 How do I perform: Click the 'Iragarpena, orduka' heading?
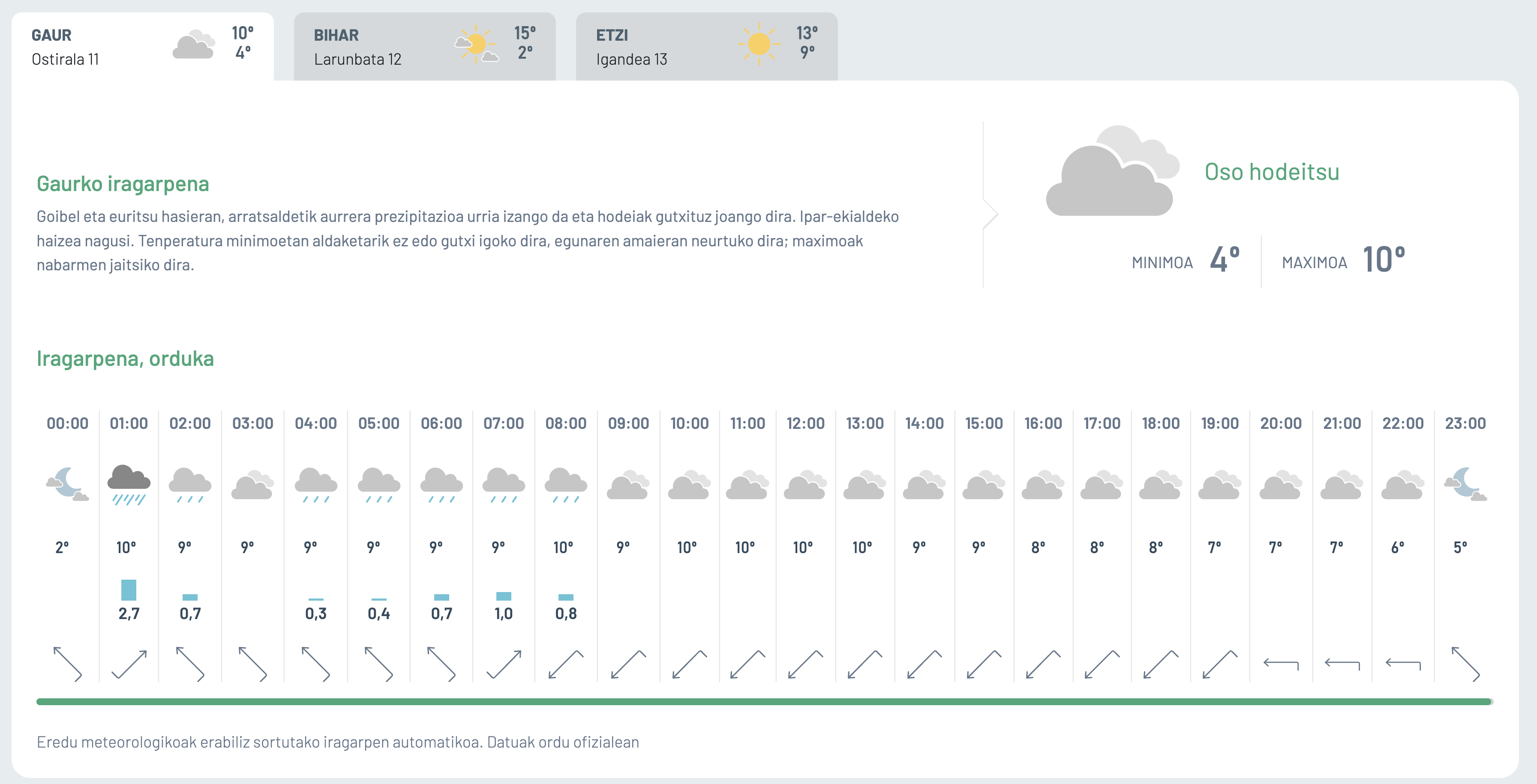tap(125, 358)
